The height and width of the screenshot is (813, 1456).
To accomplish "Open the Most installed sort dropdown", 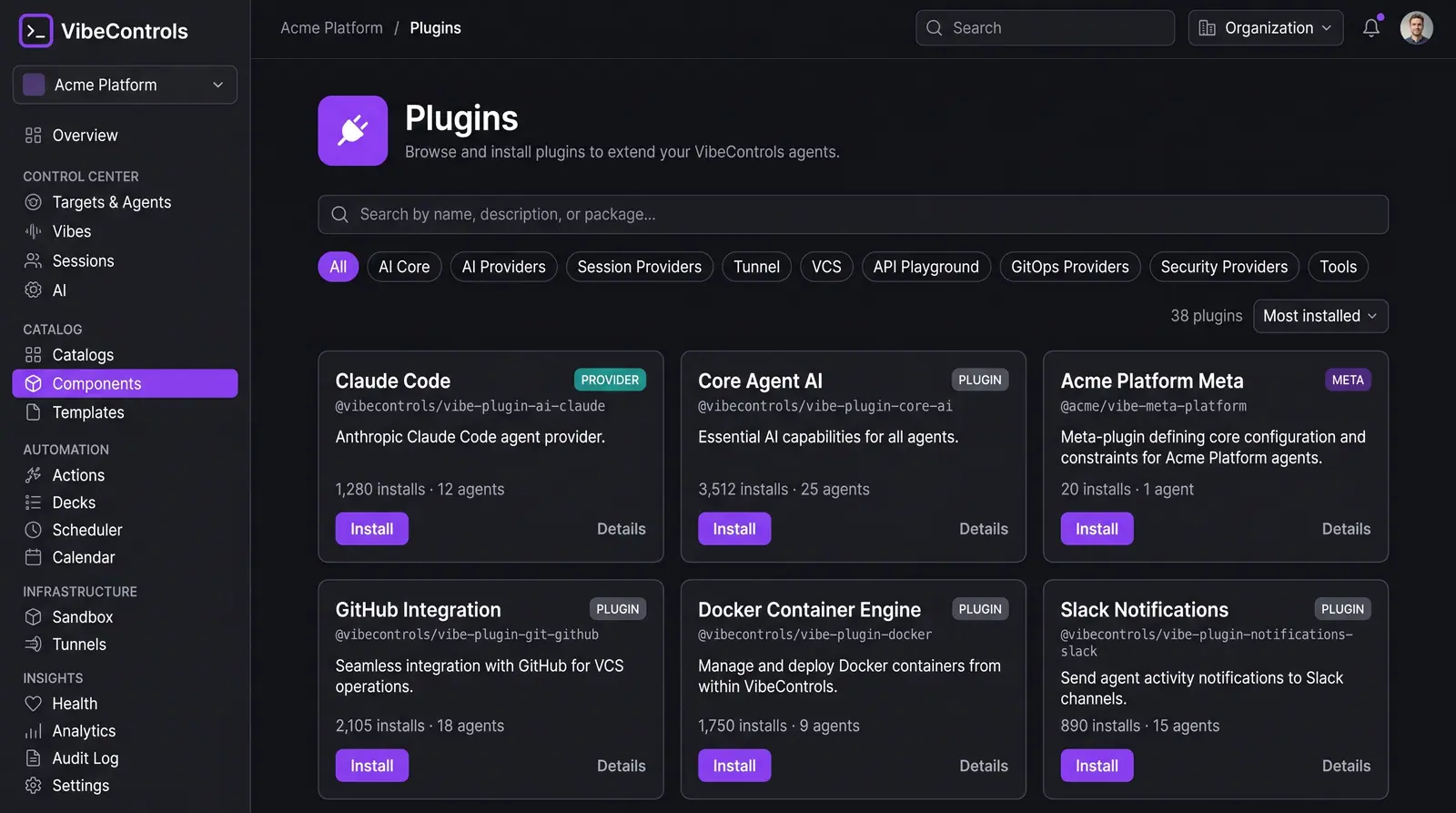I will pyautogui.click(x=1320, y=316).
